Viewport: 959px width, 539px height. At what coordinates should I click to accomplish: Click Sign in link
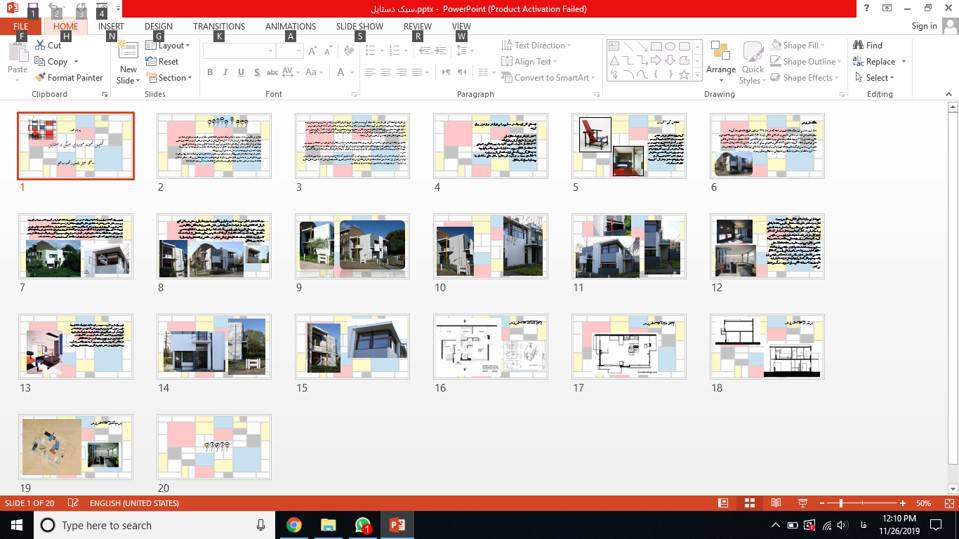(924, 26)
